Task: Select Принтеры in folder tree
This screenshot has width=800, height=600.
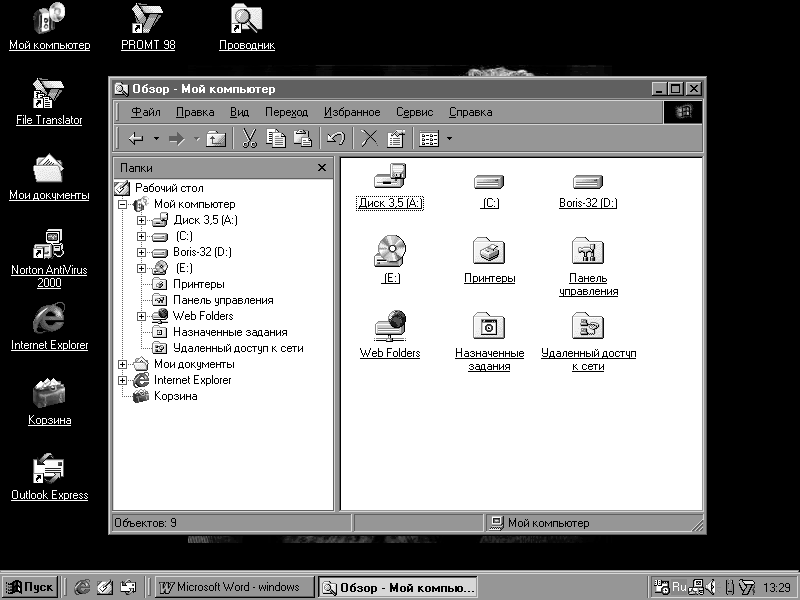Action: click(x=198, y=284)
